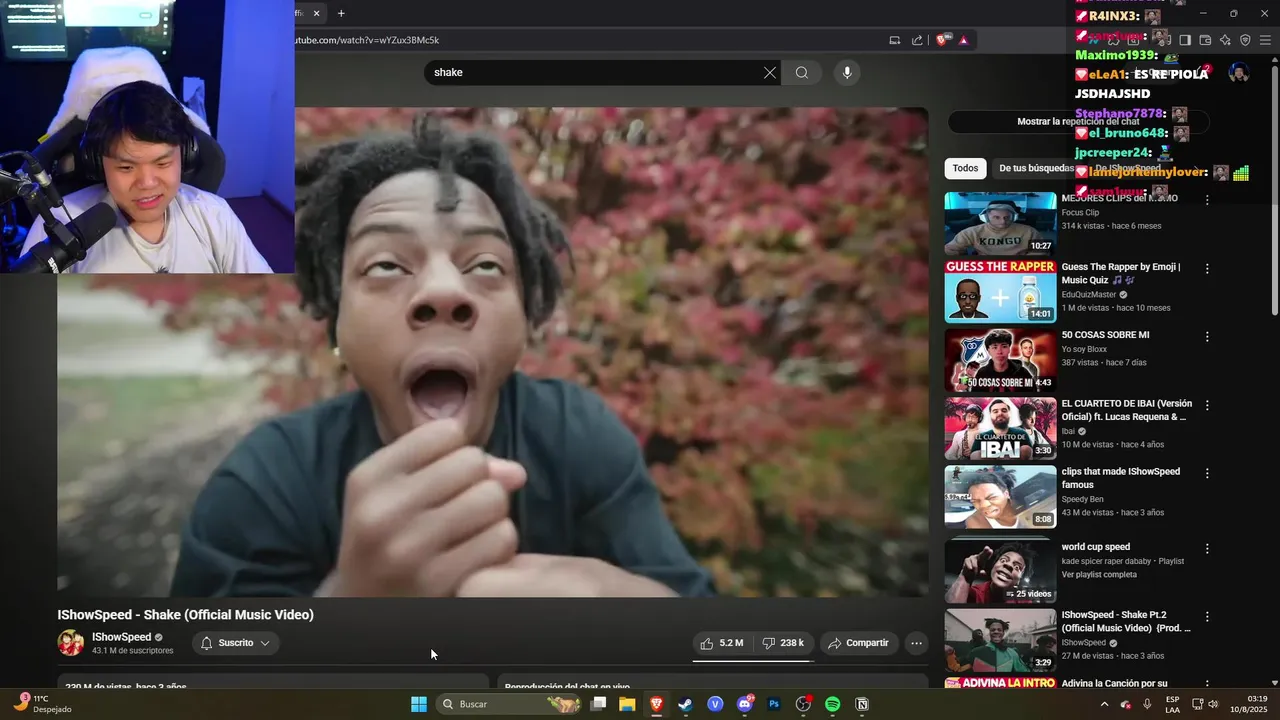Open the Ibai channel name under video
Image resolution: width=1280 pixels, height=720 pixels.
pyautogui.click(x=1069, y=431)
